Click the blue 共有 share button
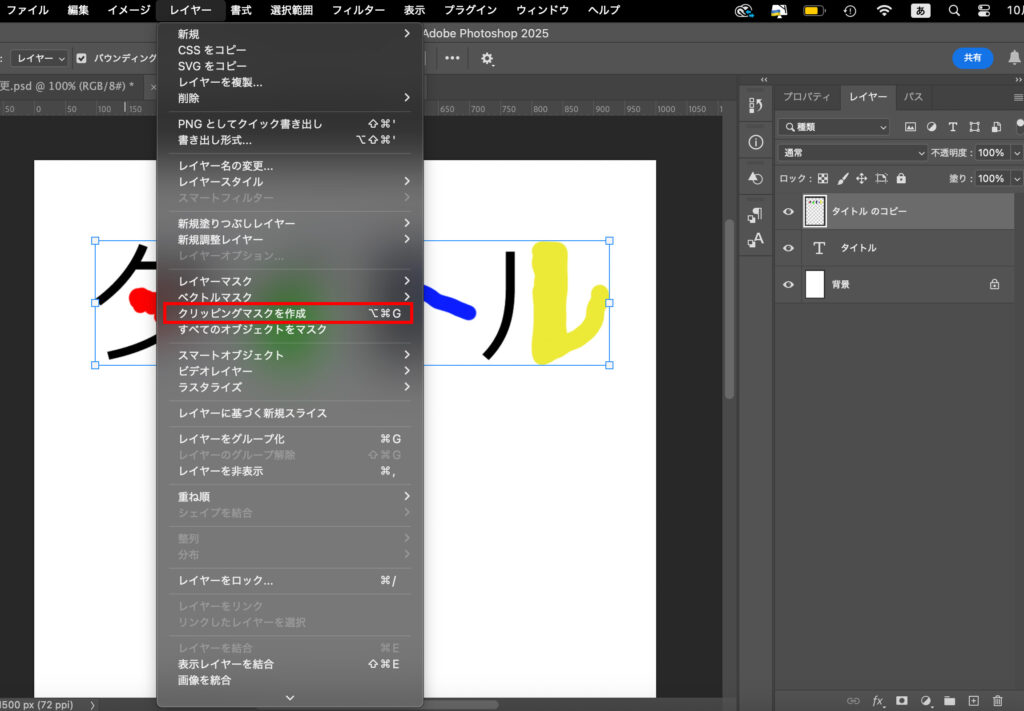Image resolution: width=1024 pixels, height=711 pixels. pos(972,58)
